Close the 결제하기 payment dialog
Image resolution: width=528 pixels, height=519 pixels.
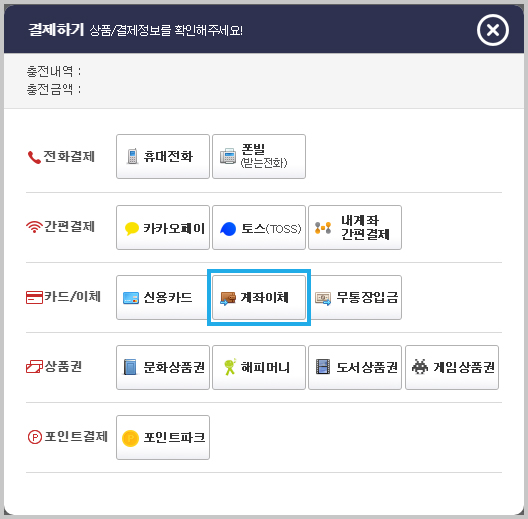tap(493, 30)
